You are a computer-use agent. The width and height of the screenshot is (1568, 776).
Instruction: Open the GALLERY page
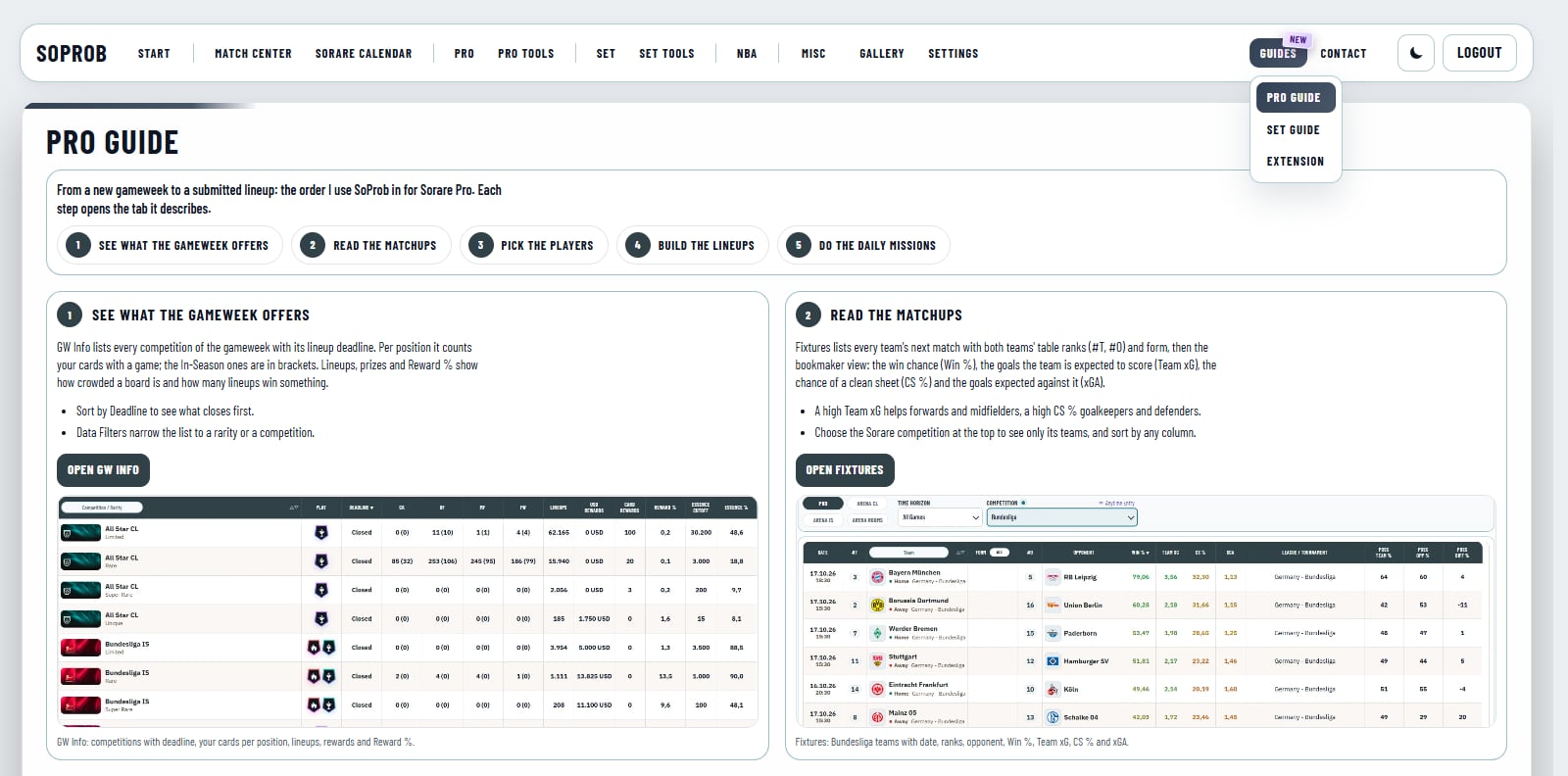(882, 53)
